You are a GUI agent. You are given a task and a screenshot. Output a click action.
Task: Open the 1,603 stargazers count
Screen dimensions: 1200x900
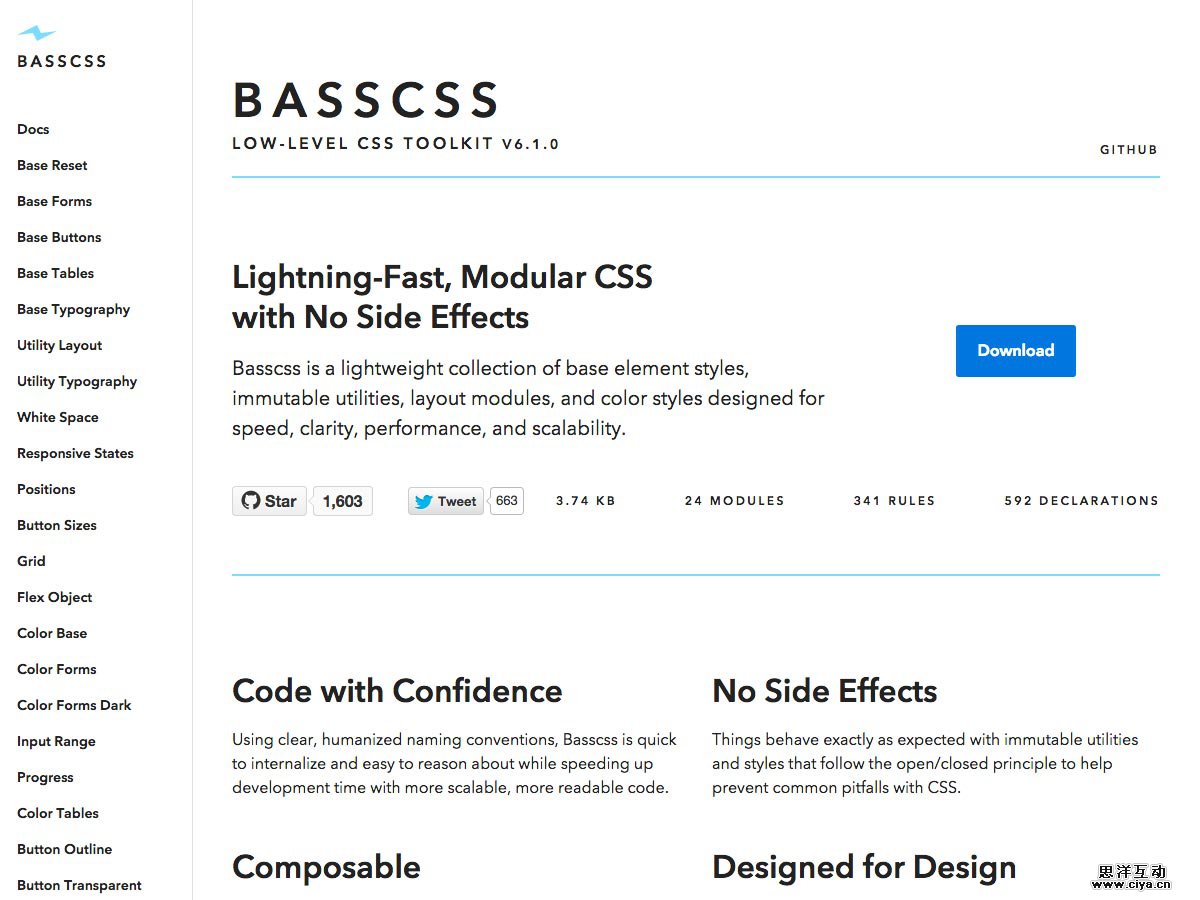point(343,501)
